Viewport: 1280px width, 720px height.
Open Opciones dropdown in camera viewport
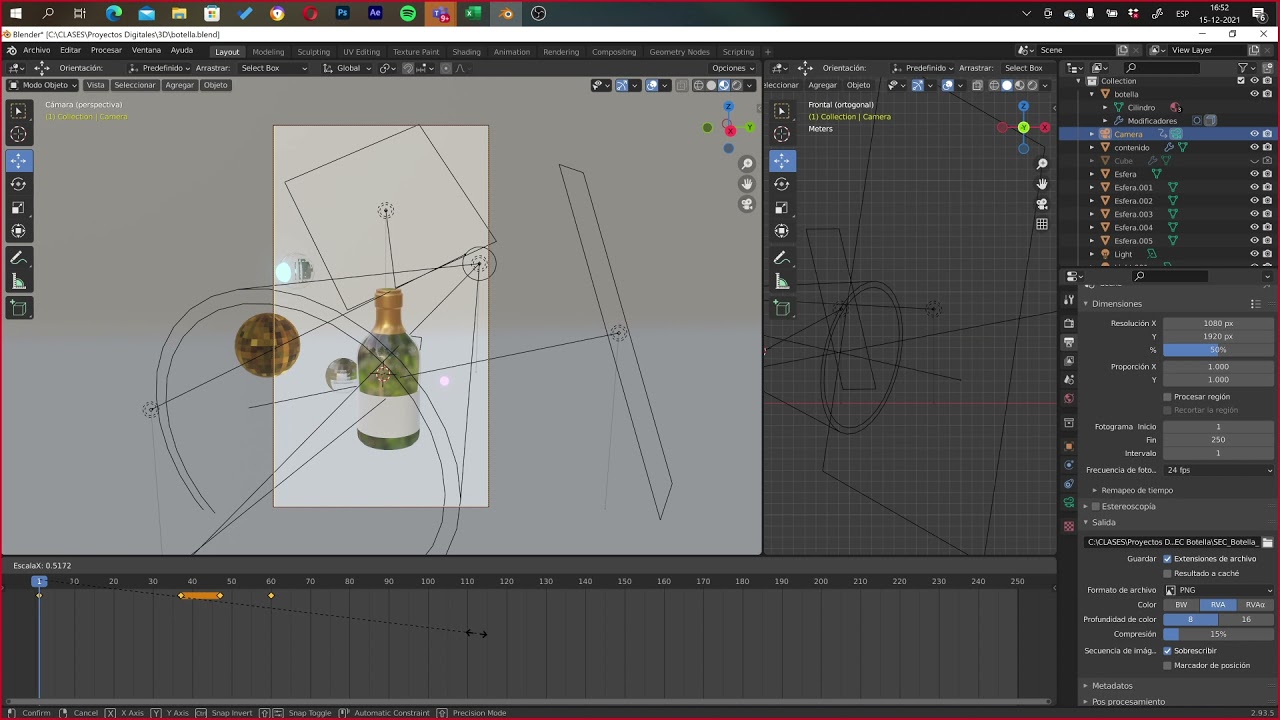tap(733, 68)
